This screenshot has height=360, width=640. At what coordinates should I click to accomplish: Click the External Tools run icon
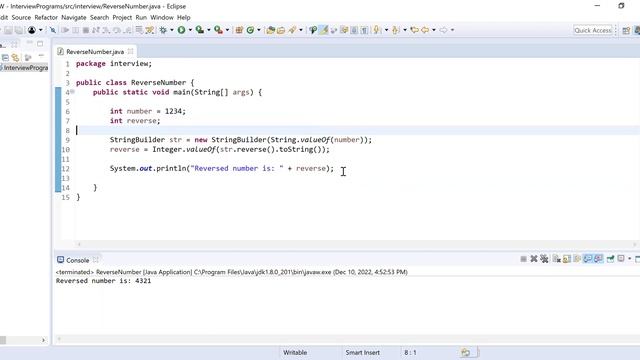(x=218, y=30)
